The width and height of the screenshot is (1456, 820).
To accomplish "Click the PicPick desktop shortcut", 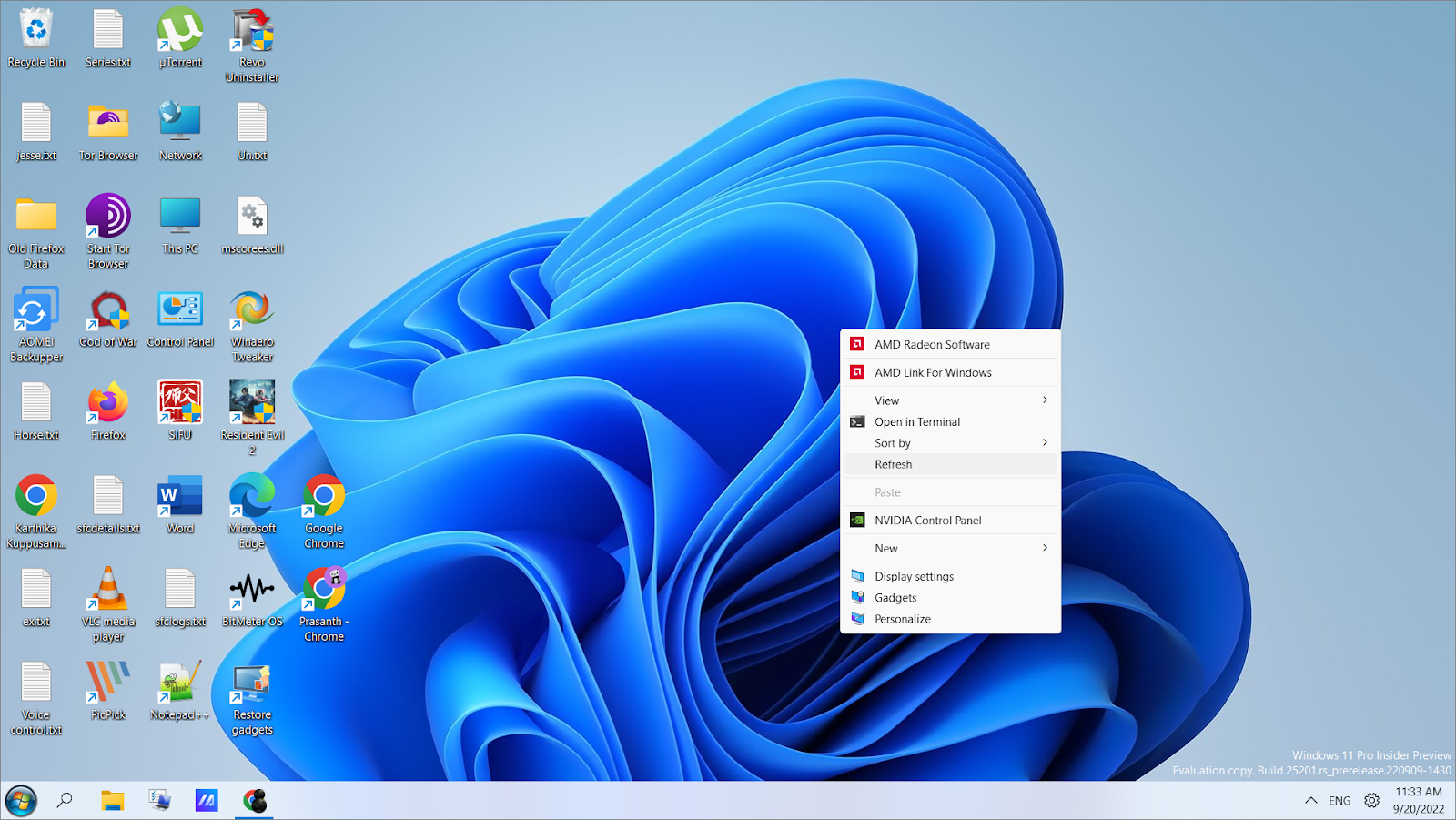I will click(x=108, y=683).
